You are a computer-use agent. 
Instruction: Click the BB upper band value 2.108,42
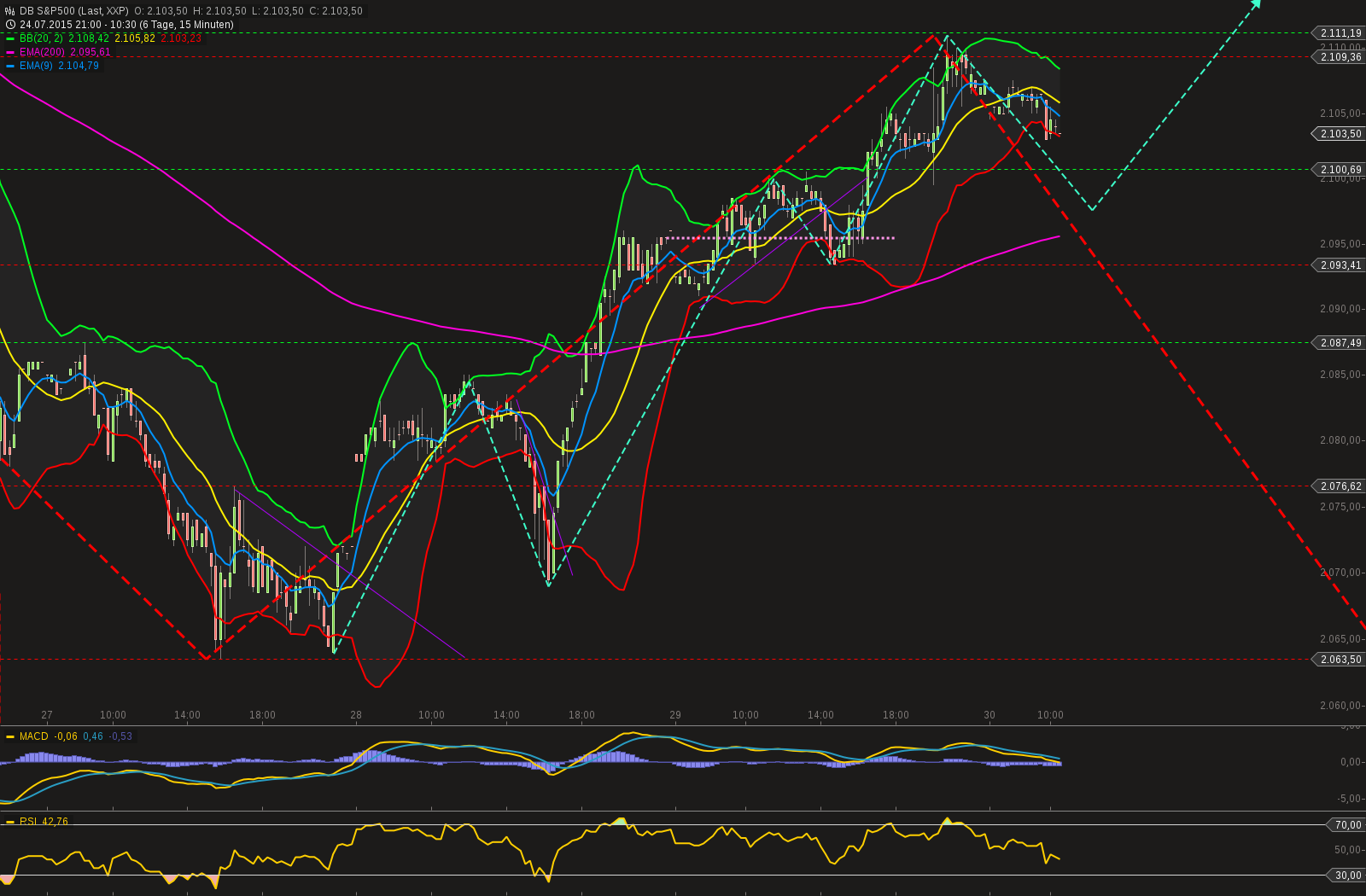[89, 38]
